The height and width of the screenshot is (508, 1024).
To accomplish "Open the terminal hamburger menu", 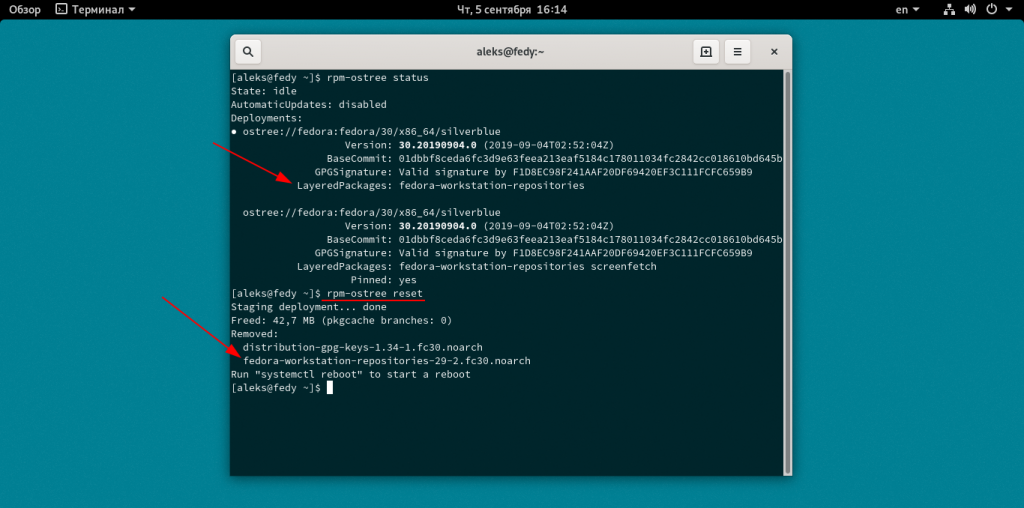I will (738, 52).
